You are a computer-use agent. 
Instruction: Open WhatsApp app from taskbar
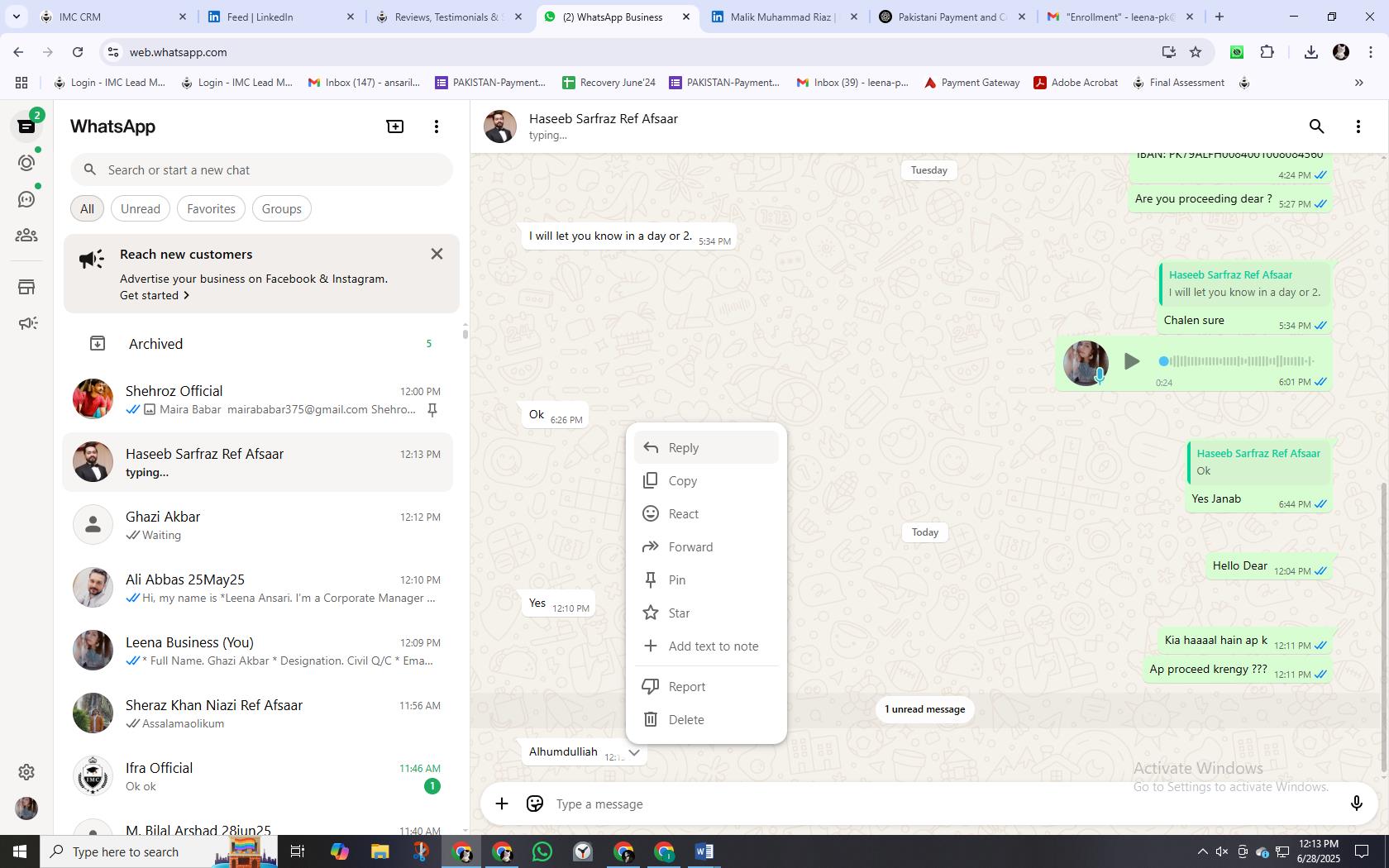[x=542, y=851]
